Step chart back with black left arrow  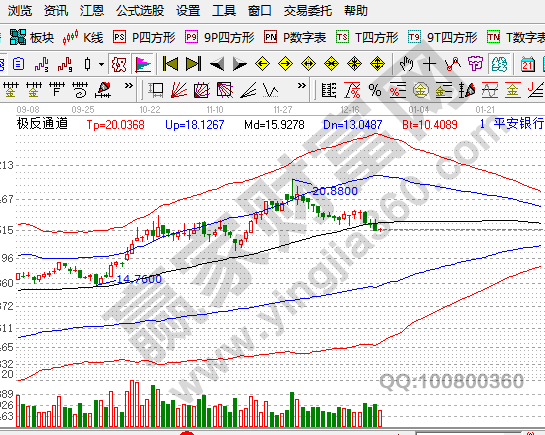(217, 64)
